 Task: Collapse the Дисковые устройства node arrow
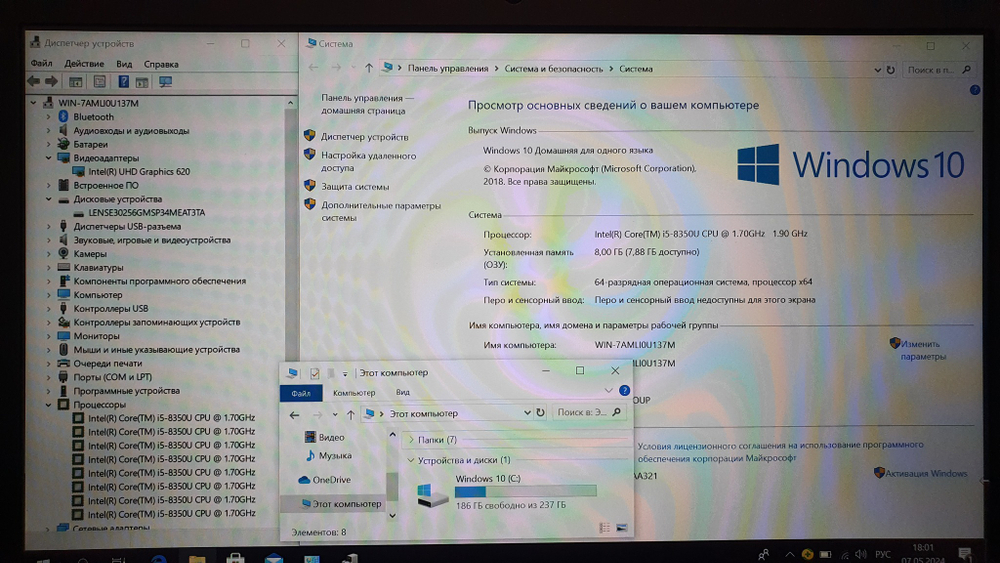[48, 199]
